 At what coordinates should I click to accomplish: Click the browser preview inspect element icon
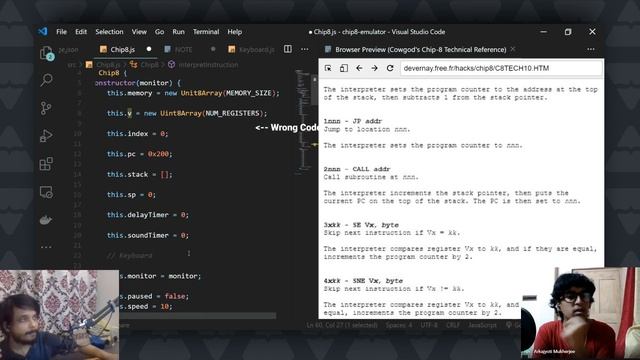point(328,68)
